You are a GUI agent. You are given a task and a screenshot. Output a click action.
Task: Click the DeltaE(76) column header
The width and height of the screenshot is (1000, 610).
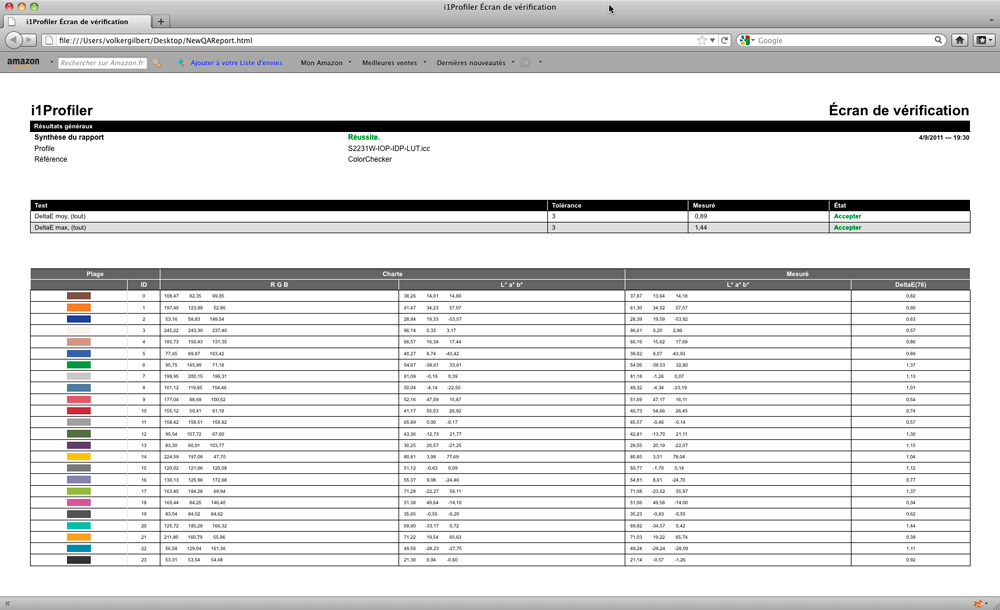tap(910, 285)
